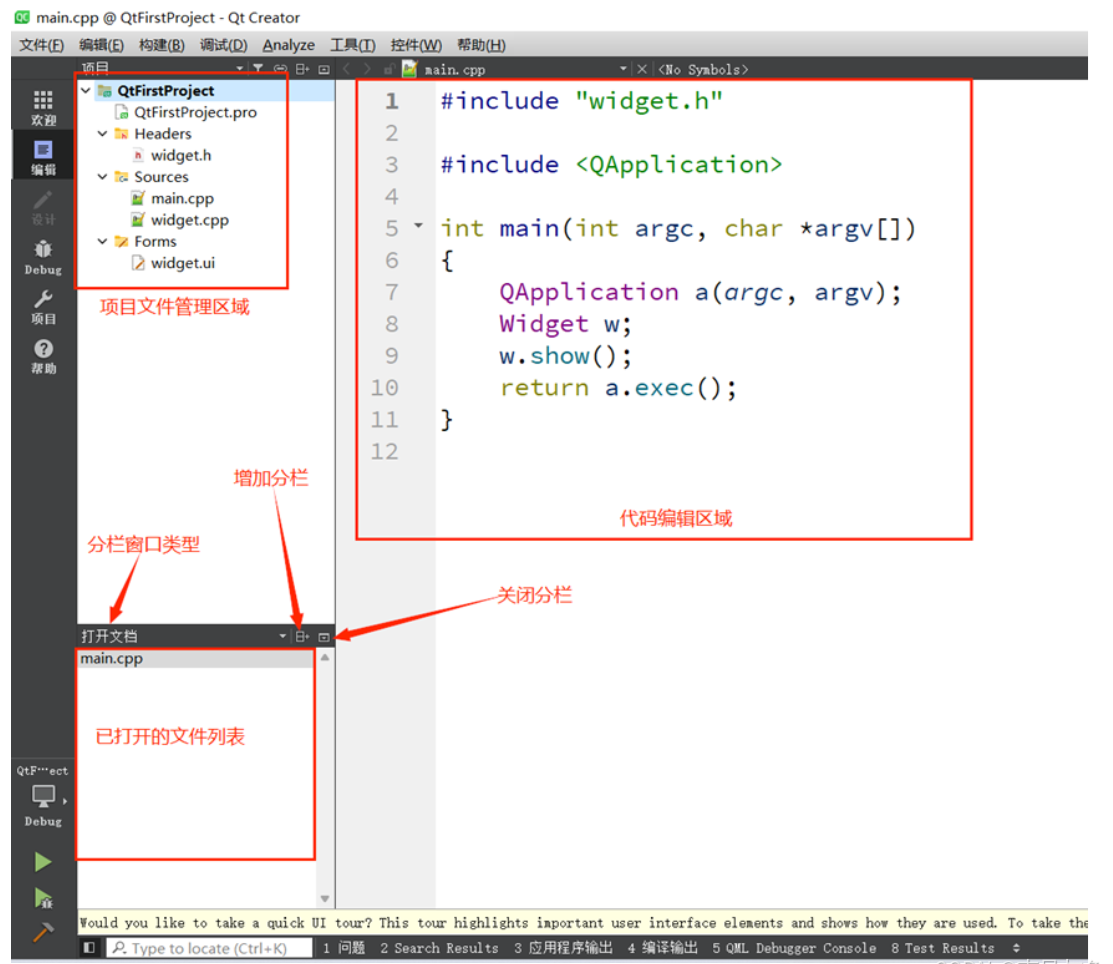Open the output panes selector arrows

[x=1016, y=948]
